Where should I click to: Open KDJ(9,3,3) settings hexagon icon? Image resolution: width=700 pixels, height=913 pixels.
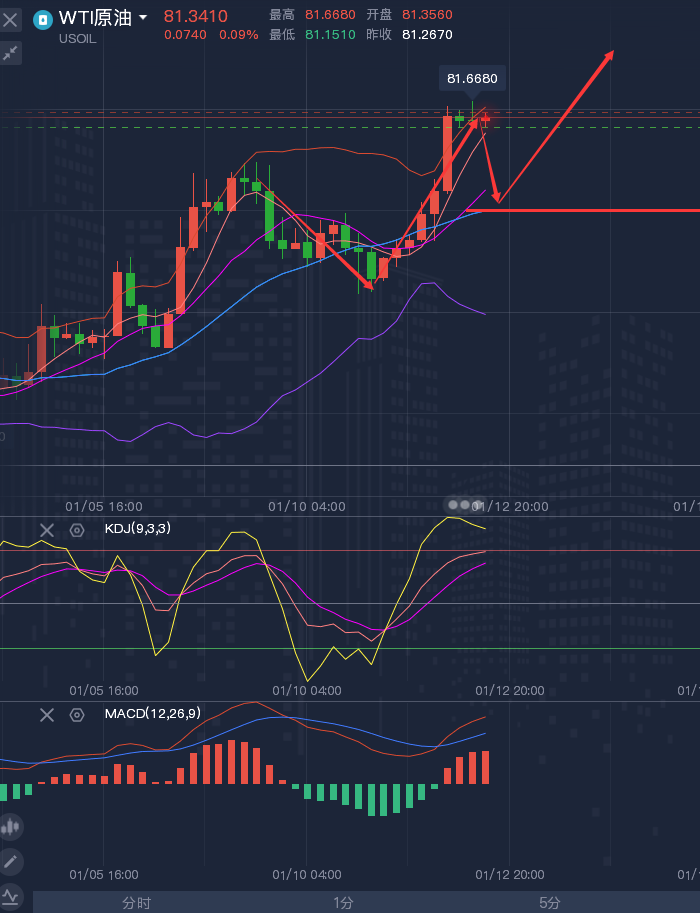tap(77, 530)
